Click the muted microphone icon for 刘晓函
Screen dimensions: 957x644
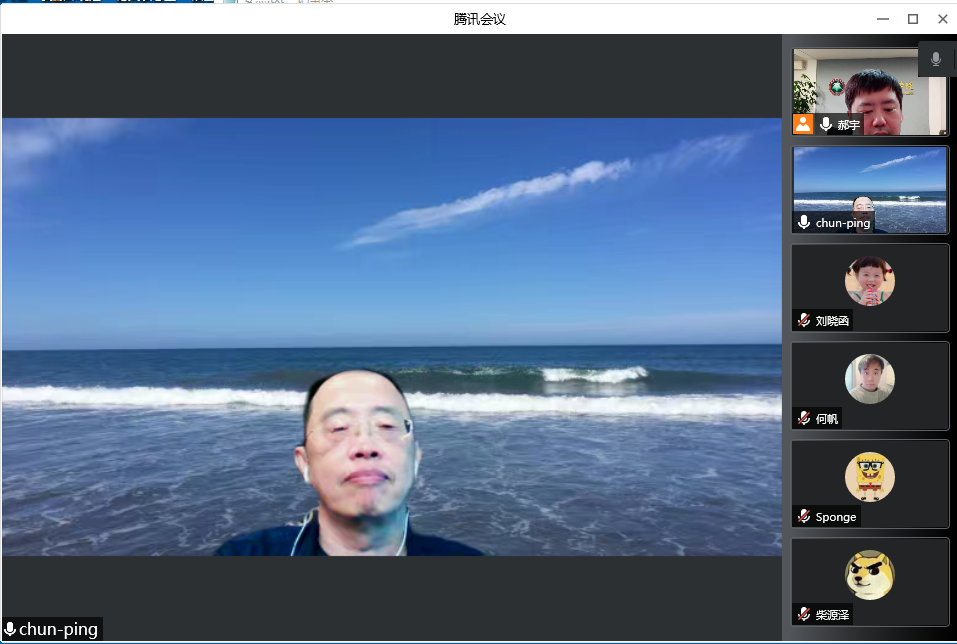pos(804,320)
